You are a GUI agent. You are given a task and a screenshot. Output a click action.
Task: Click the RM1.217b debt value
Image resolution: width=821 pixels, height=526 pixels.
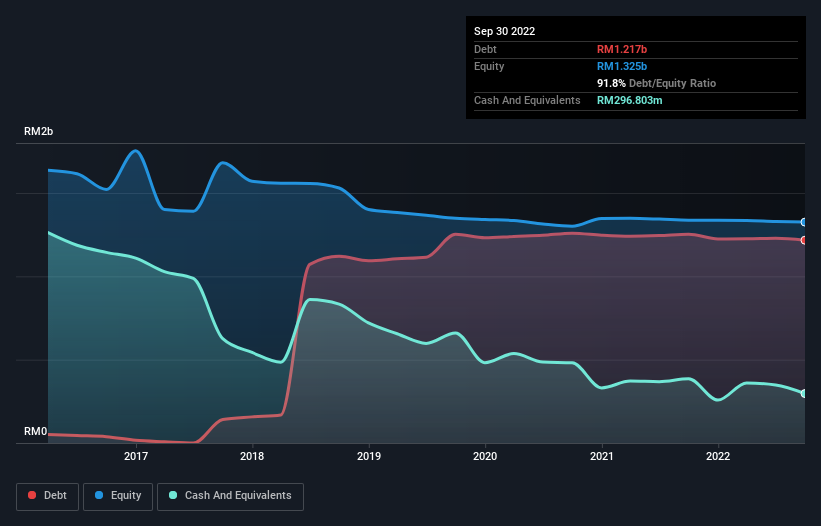(x=622, y=49)
